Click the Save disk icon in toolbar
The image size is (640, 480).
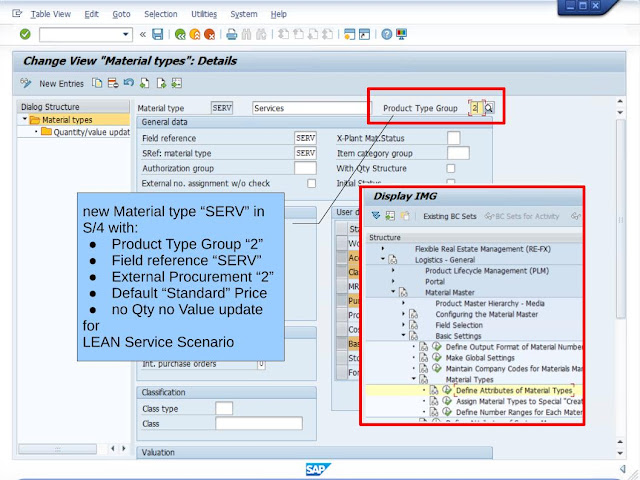[158, 34]
